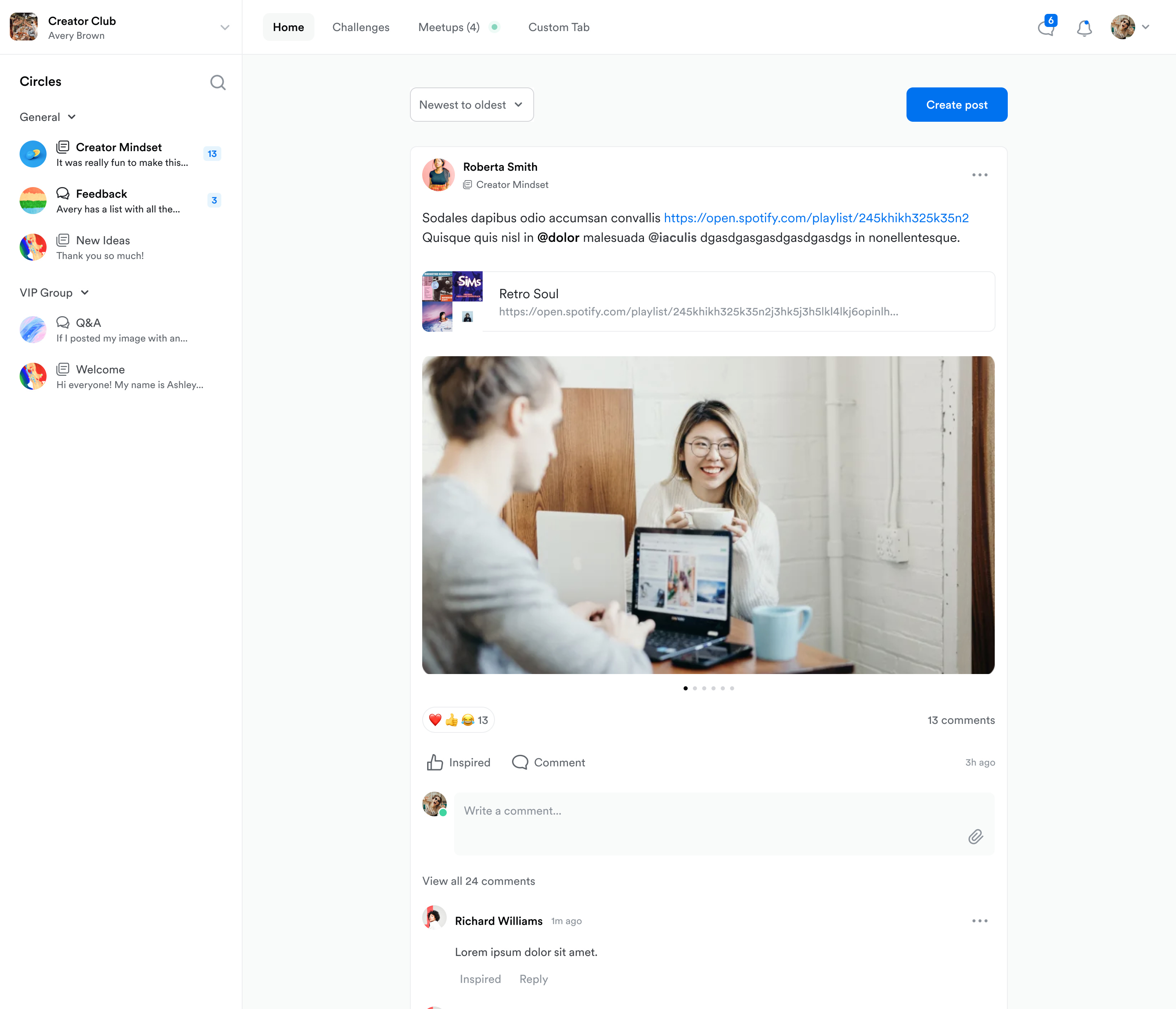Select the last image carousel dot
Image resolution: width=1176 pixels, height=1009 pixels.
pyautogui.click(x=732, y=688)
